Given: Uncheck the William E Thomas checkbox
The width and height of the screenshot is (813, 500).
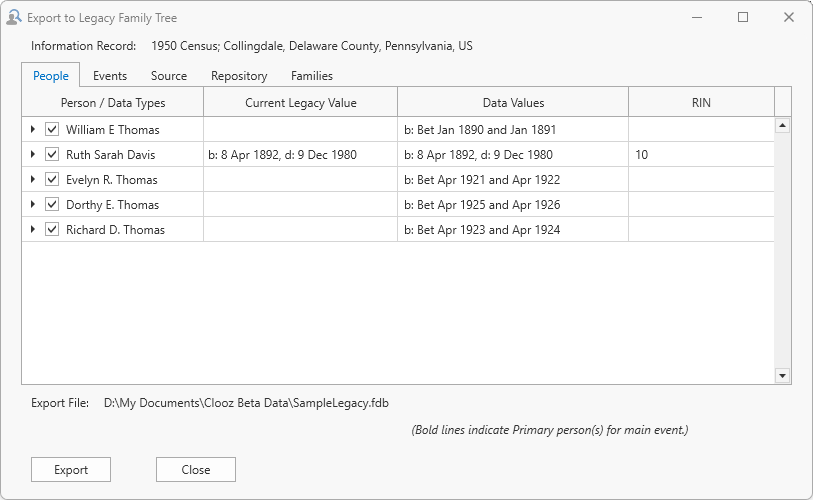Looking at the screenshot, I should 52,130.
